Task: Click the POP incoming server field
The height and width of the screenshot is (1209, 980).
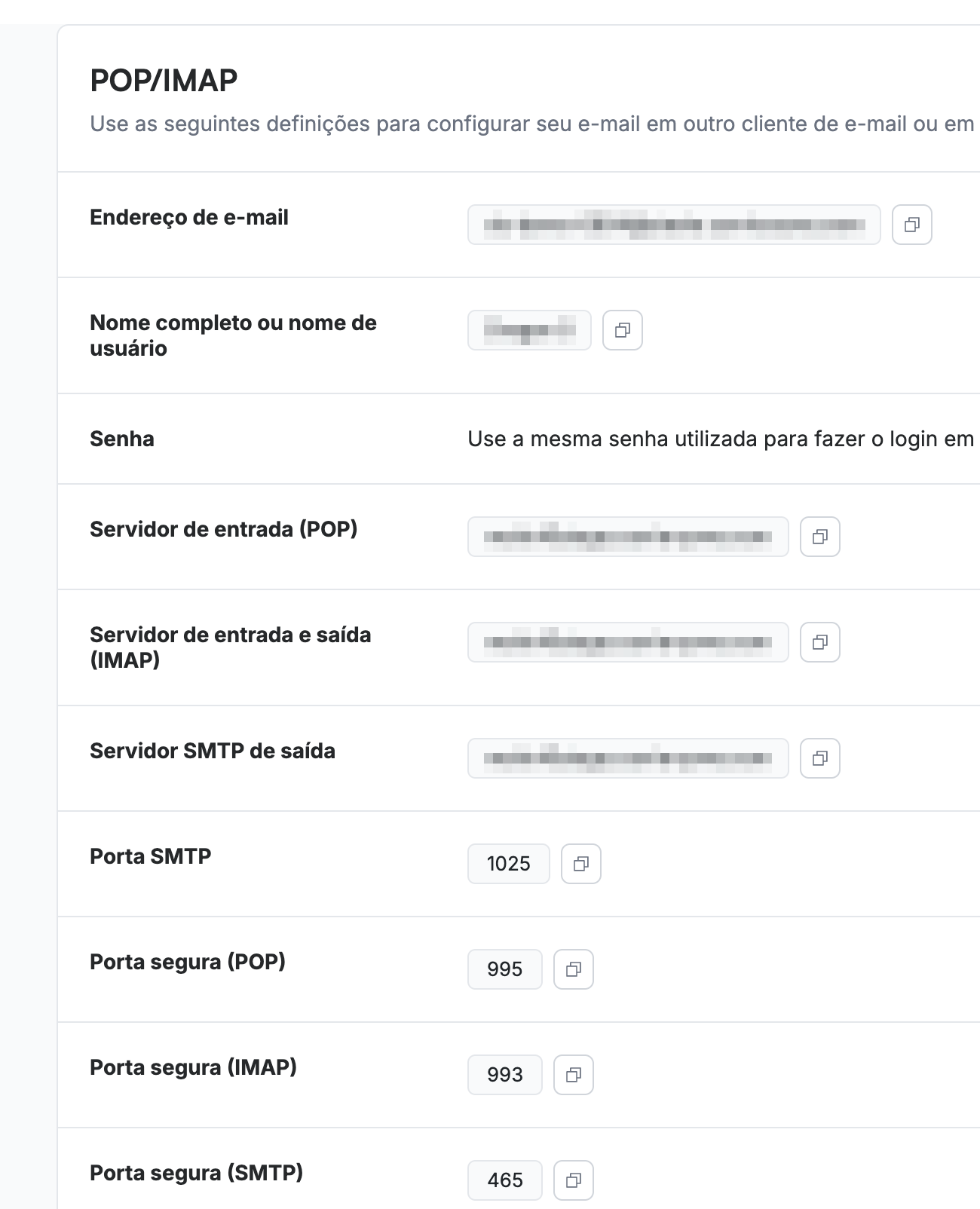Action: (628, 537)
